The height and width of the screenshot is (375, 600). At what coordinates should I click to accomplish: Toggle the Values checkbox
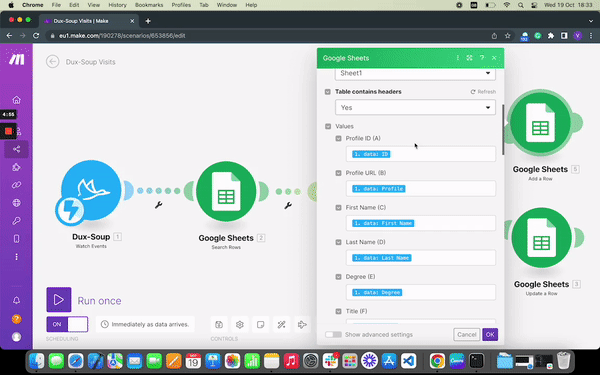328,126
